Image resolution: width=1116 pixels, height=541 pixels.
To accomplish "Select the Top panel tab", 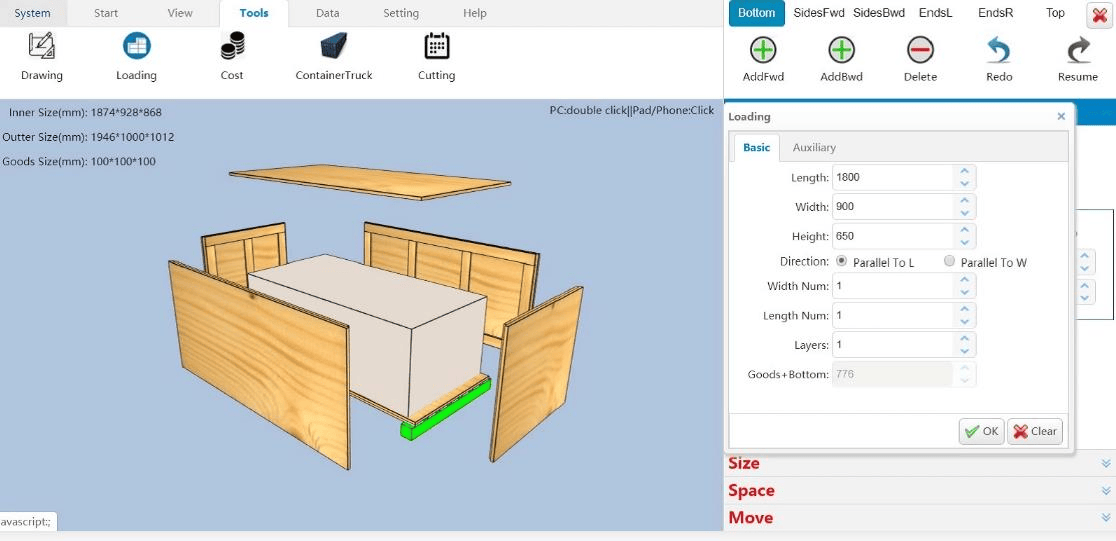I will tap(1056, 13).
